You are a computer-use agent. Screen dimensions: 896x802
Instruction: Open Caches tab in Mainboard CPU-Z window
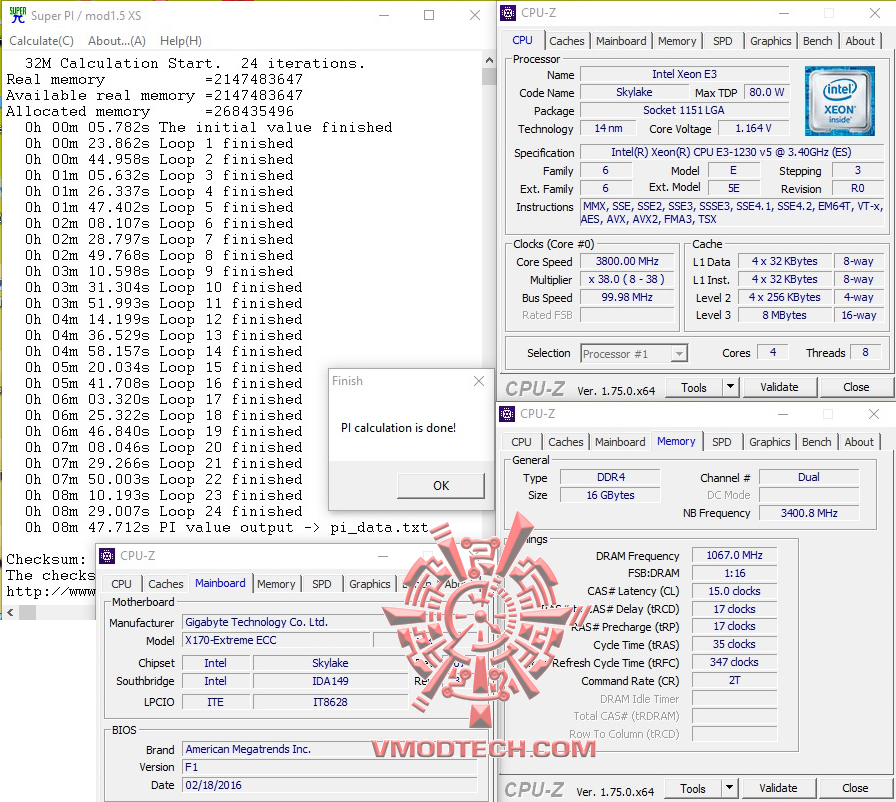(x=165, y=584)
